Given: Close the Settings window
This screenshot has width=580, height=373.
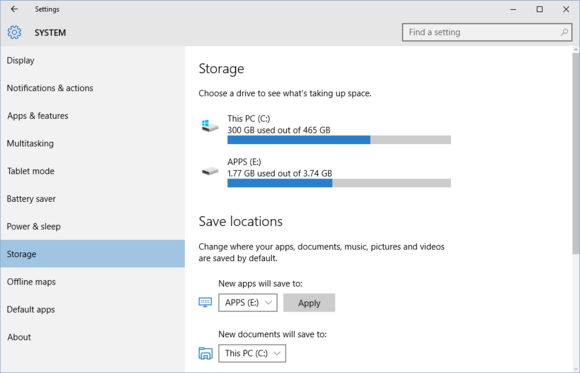Looking at the screenshot, I should (x=566, y=9).
